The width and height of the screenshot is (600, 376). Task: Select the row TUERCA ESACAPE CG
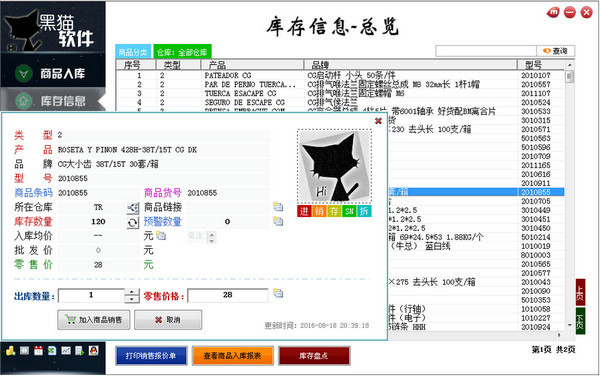pos(341,93)
